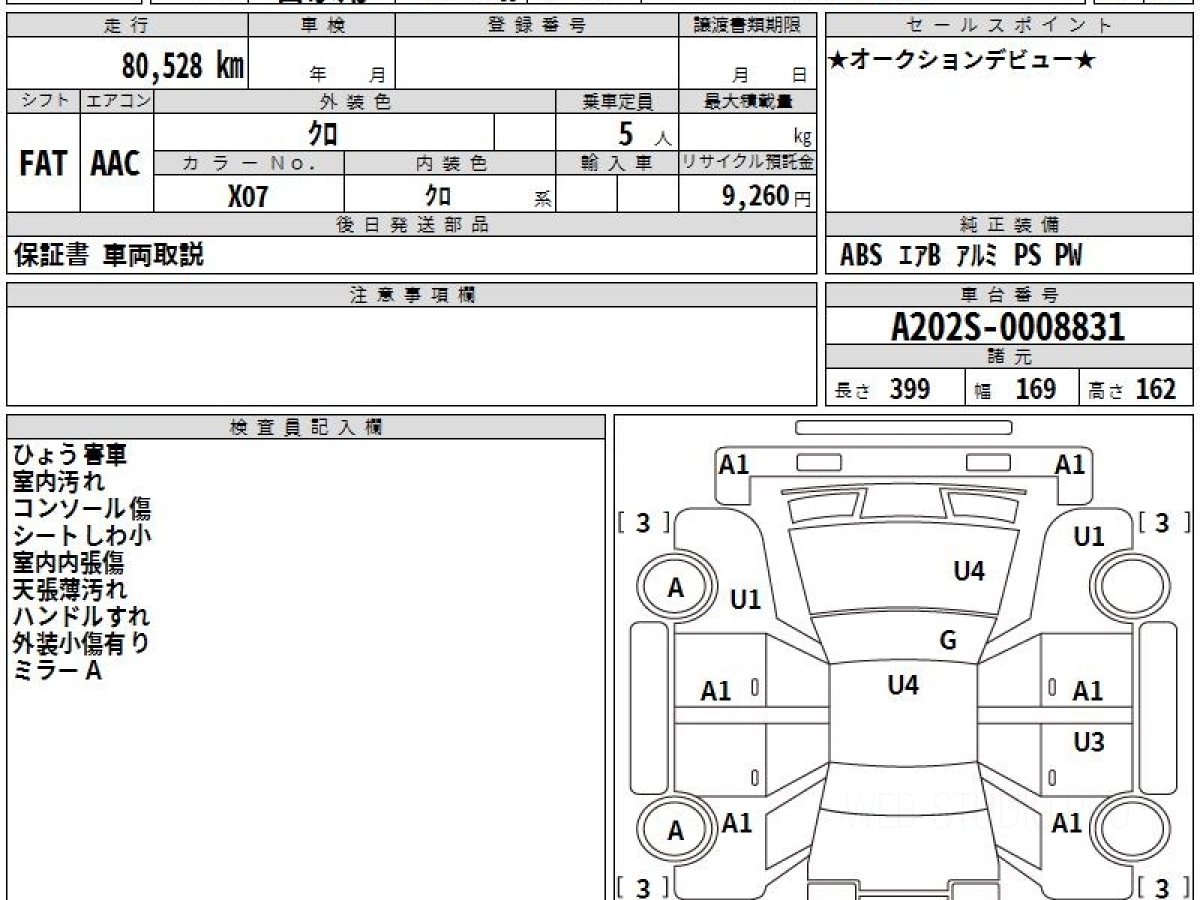Click the 諸元 header
This screenshot has height=900, width=1200.
click(1010, 357)
